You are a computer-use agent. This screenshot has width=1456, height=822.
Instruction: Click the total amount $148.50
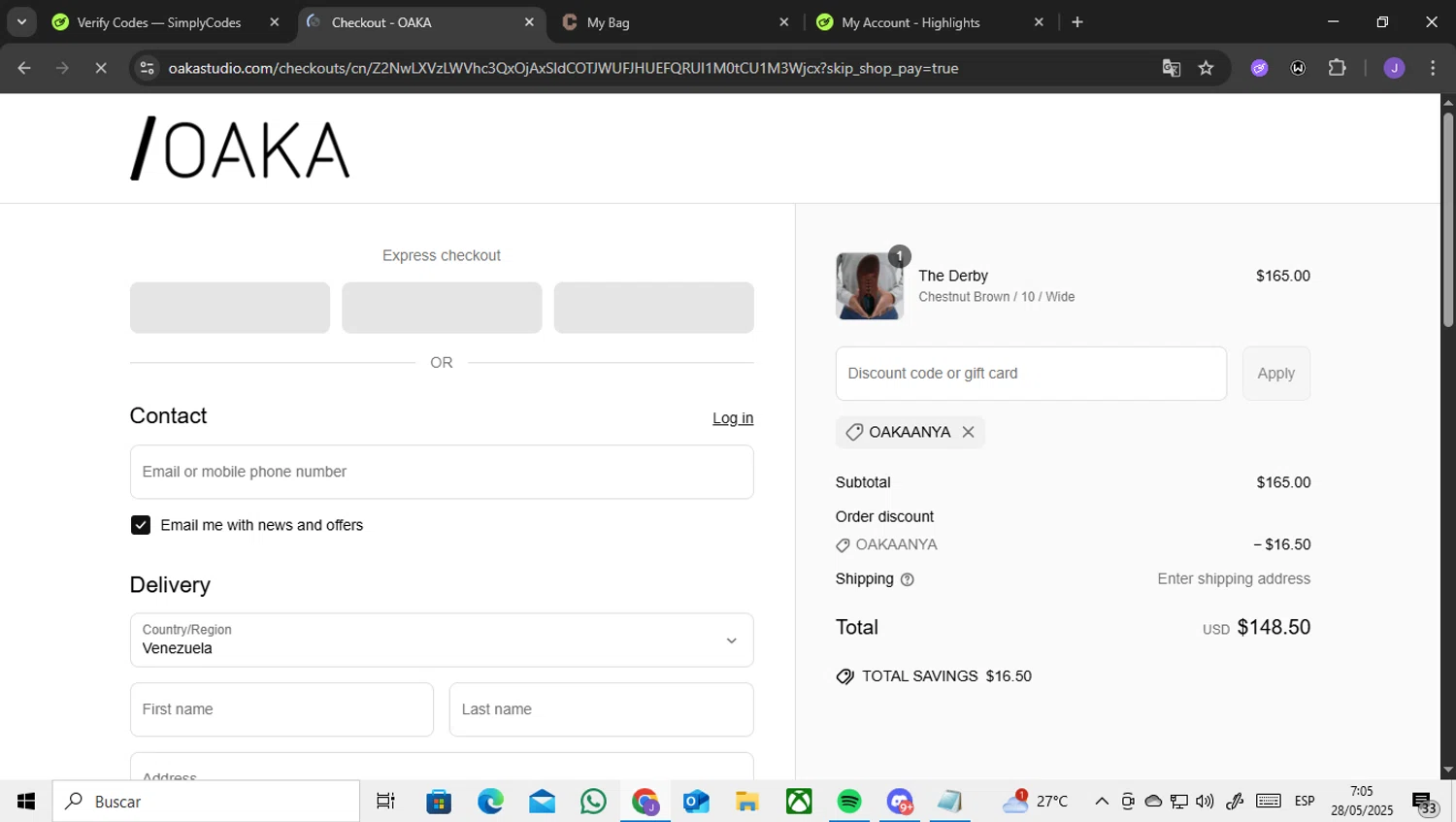1274,627
